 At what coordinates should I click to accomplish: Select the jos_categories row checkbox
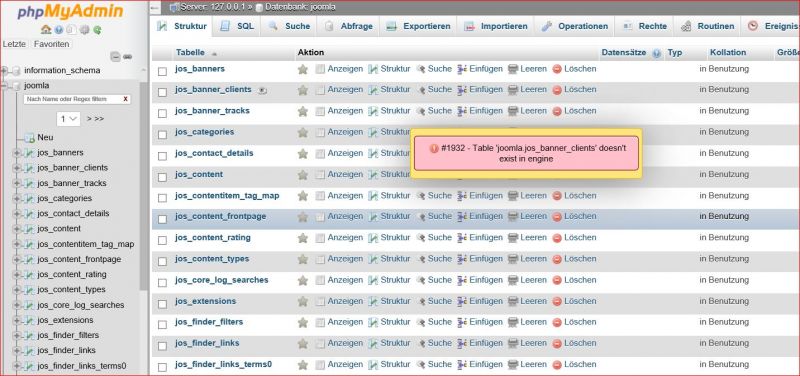coord(162,135)
